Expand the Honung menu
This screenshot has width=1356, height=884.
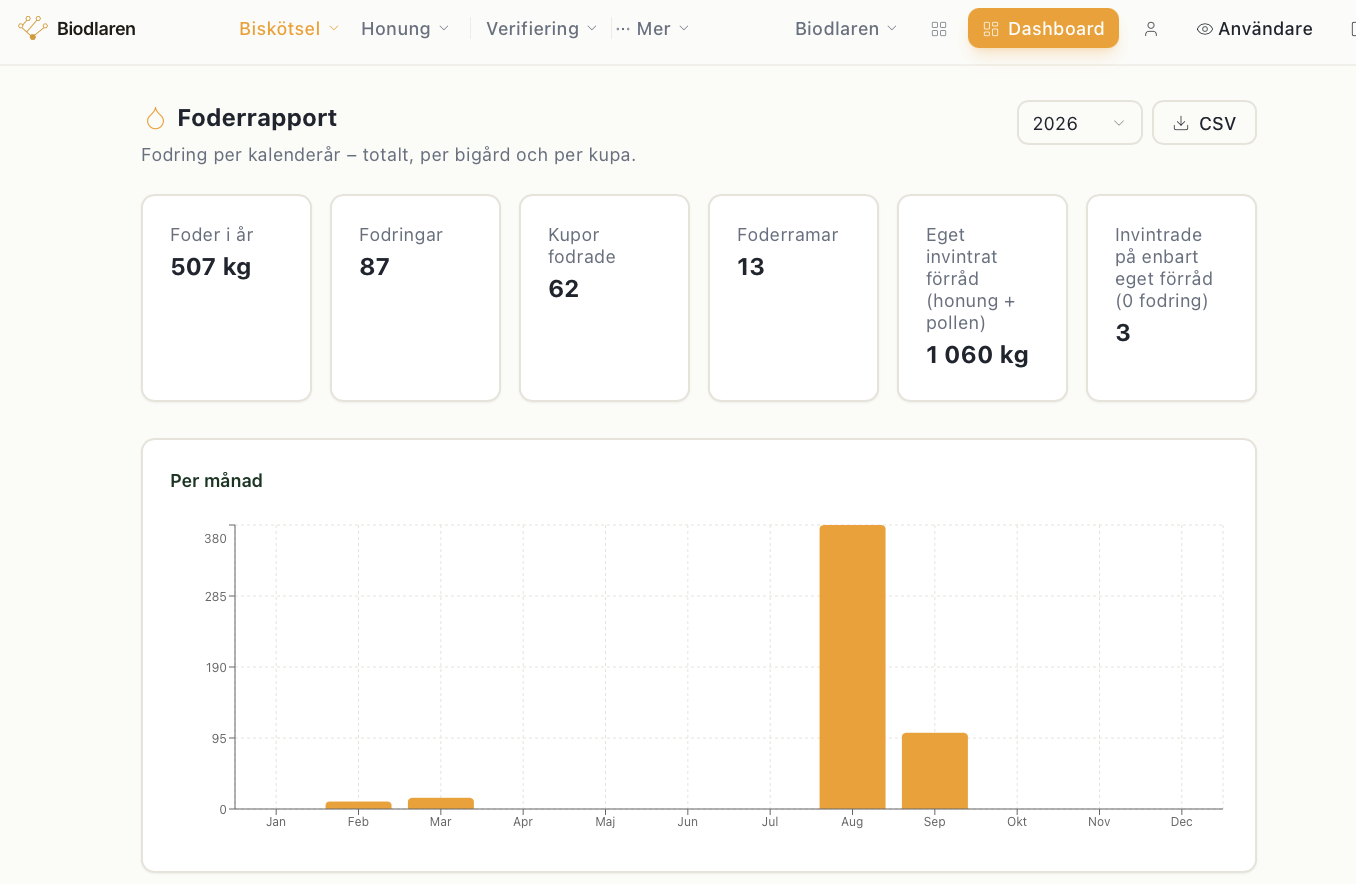click(405, 29)
